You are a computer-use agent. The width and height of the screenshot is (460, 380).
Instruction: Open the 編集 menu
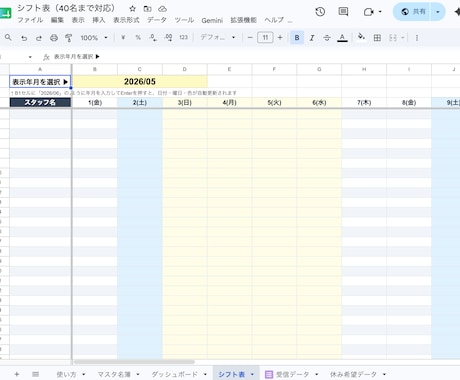pyautogui.click(x=57, y=20)
